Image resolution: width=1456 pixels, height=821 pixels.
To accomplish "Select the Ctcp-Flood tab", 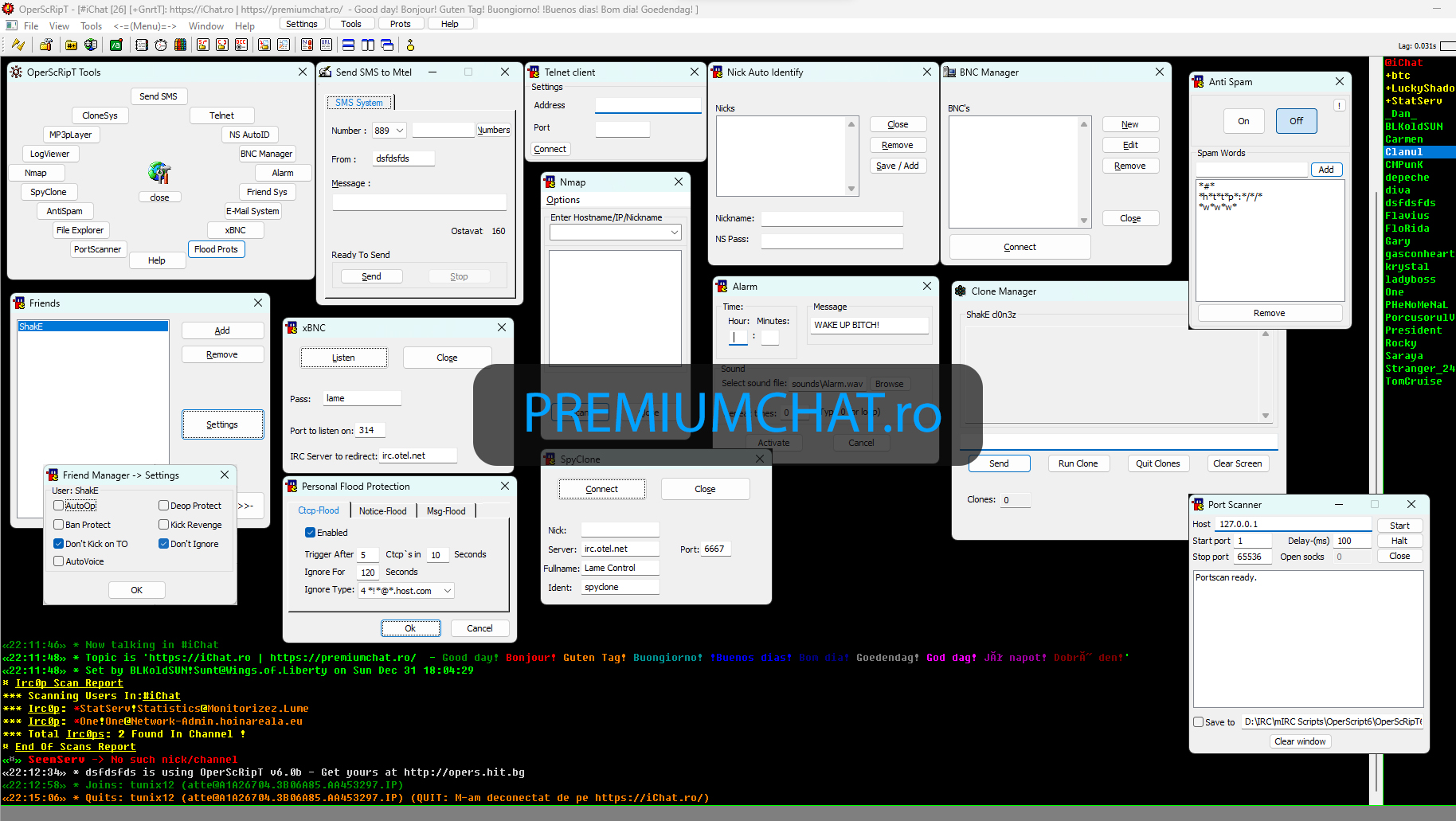I will coord(319,510).
